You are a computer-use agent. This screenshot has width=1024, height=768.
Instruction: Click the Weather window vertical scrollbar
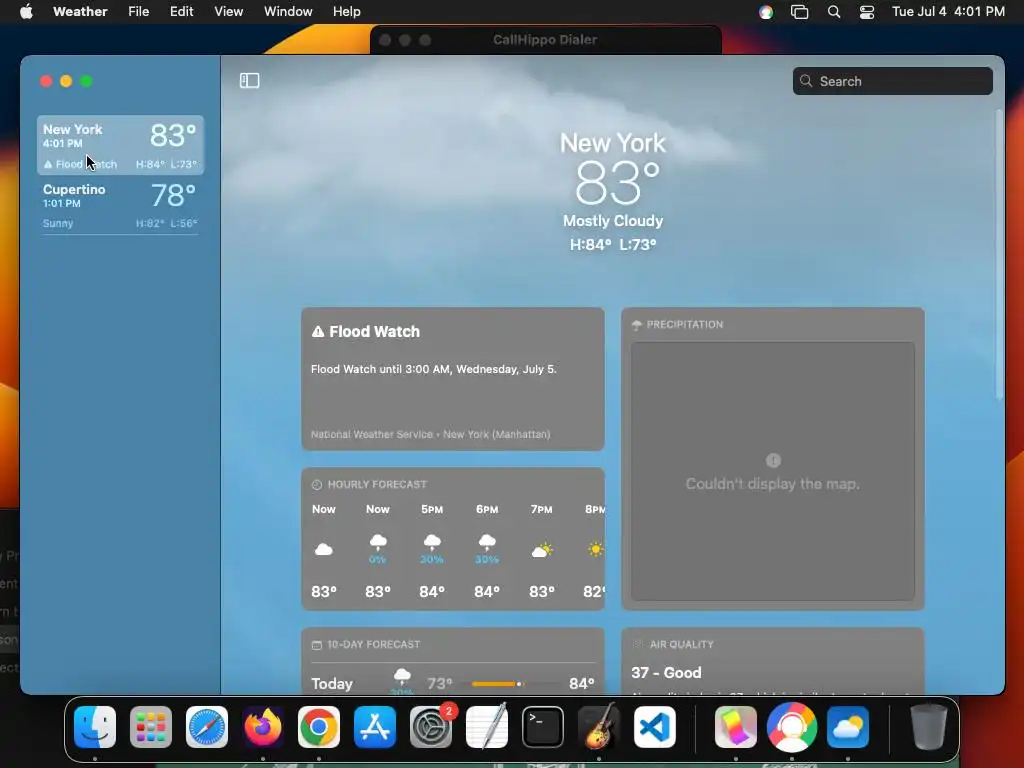coord(999,255)
